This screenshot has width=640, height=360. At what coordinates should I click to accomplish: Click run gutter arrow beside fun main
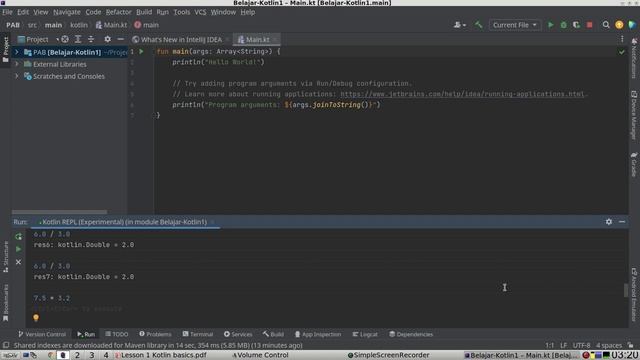[x=141, y=51]
